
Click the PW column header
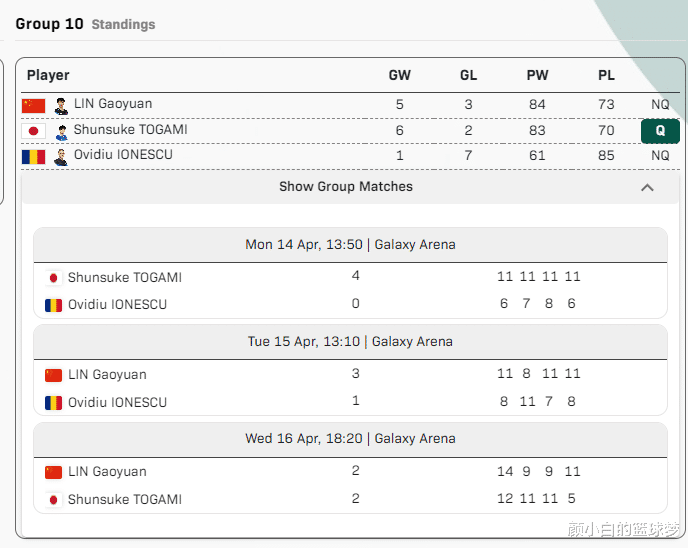538,76
